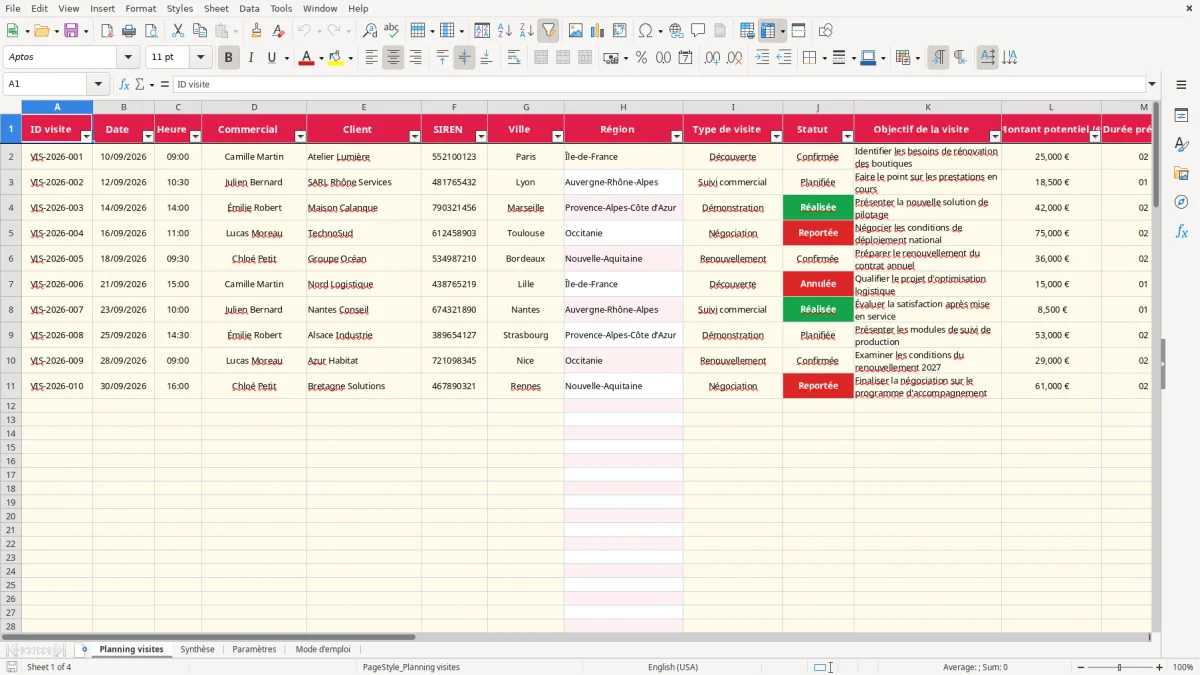
Task: Click the Insert Chart icon
Action: [598, 31]
